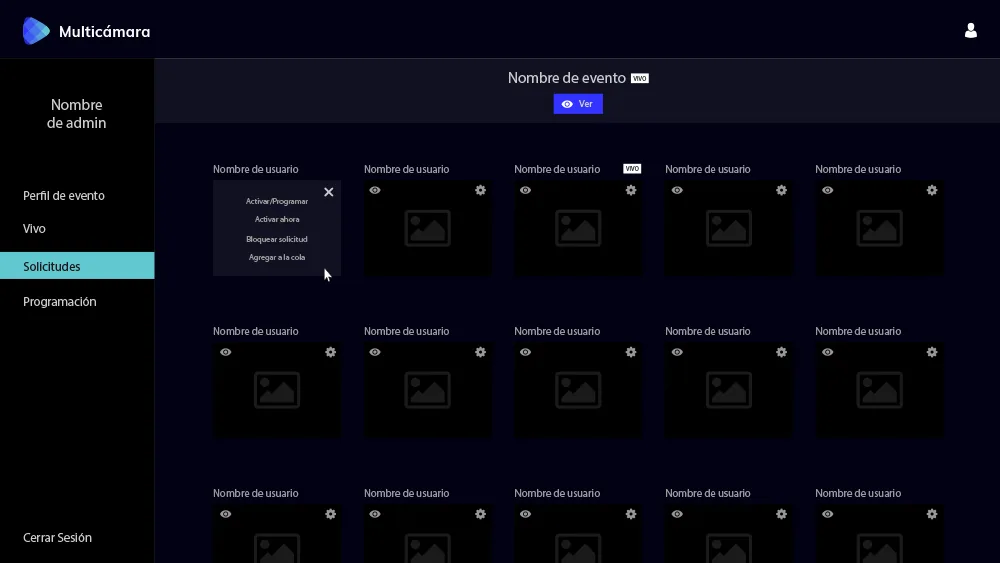Toggle eye preview on third row, fifth card

(828, 514)
